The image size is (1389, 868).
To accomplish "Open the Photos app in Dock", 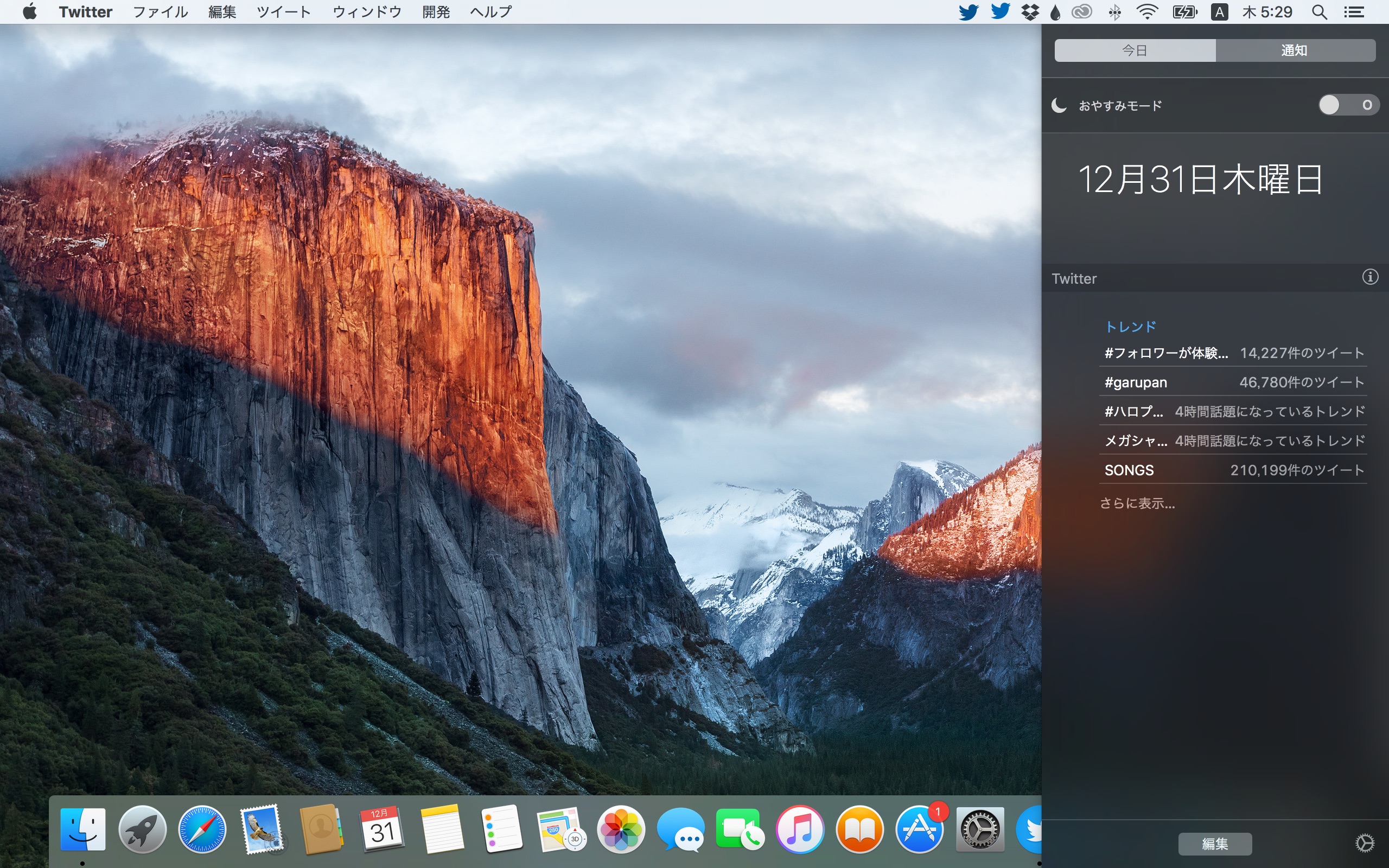I will 621,829.
